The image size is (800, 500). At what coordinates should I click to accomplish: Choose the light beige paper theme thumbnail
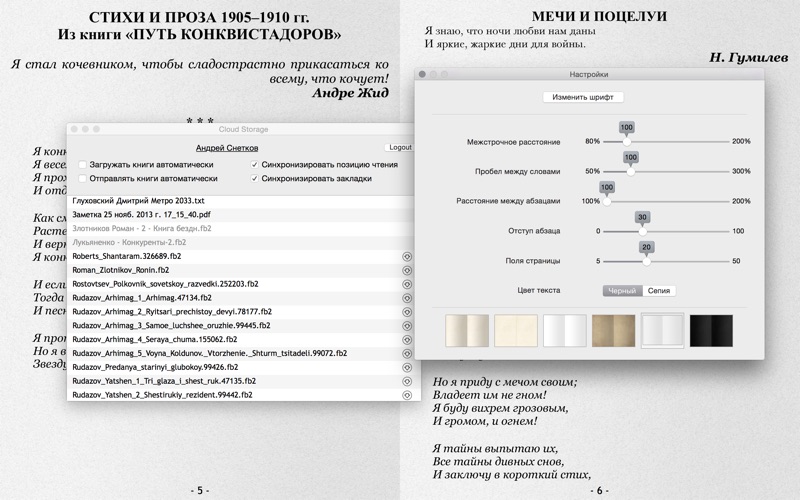(x=467, y=331)
